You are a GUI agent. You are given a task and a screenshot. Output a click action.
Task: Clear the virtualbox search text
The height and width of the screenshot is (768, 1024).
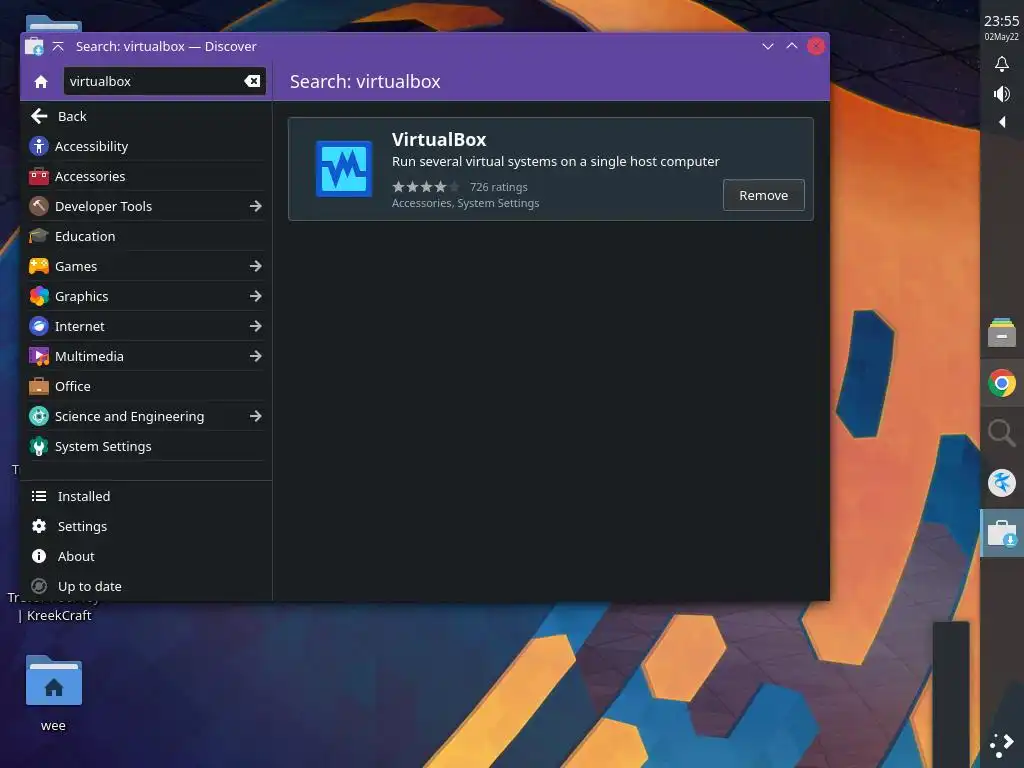point(252,81)
